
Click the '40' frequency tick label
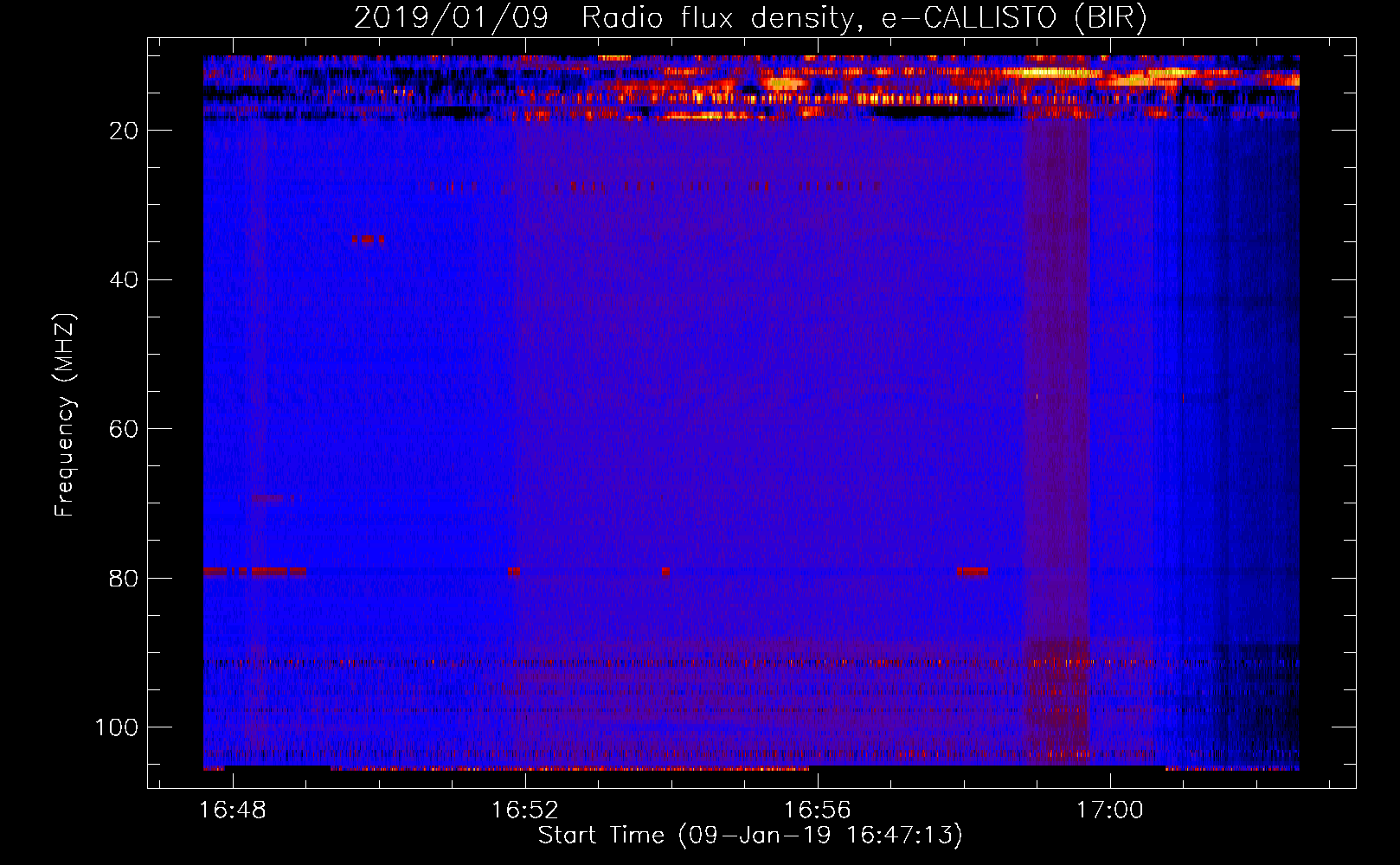[125, 280]
